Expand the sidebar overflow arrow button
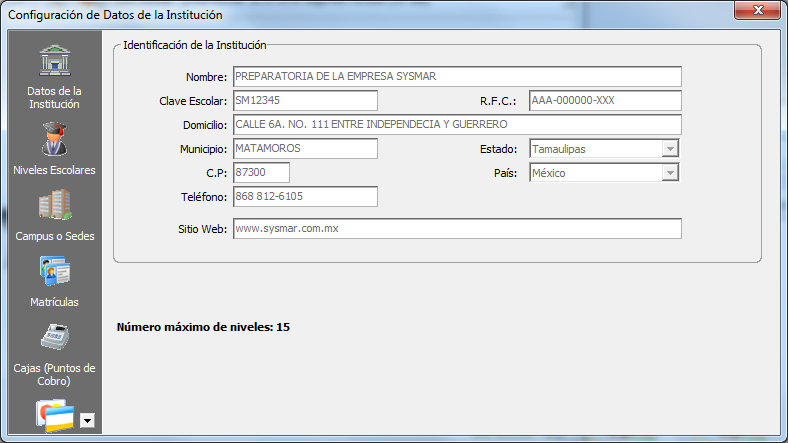The width and height of the screenshot is (788, 443). pyautogui.click(x=87, y=421)
